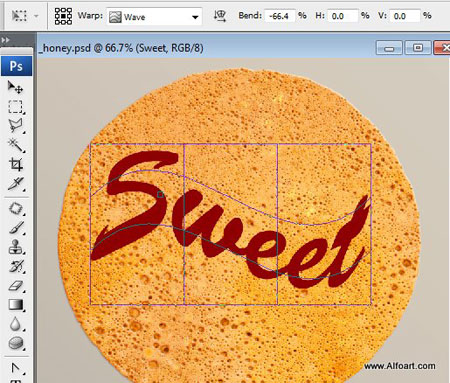Select the Magic Wand tool
The height and width of the screenshot is (383, 450).
click(15, 145)
